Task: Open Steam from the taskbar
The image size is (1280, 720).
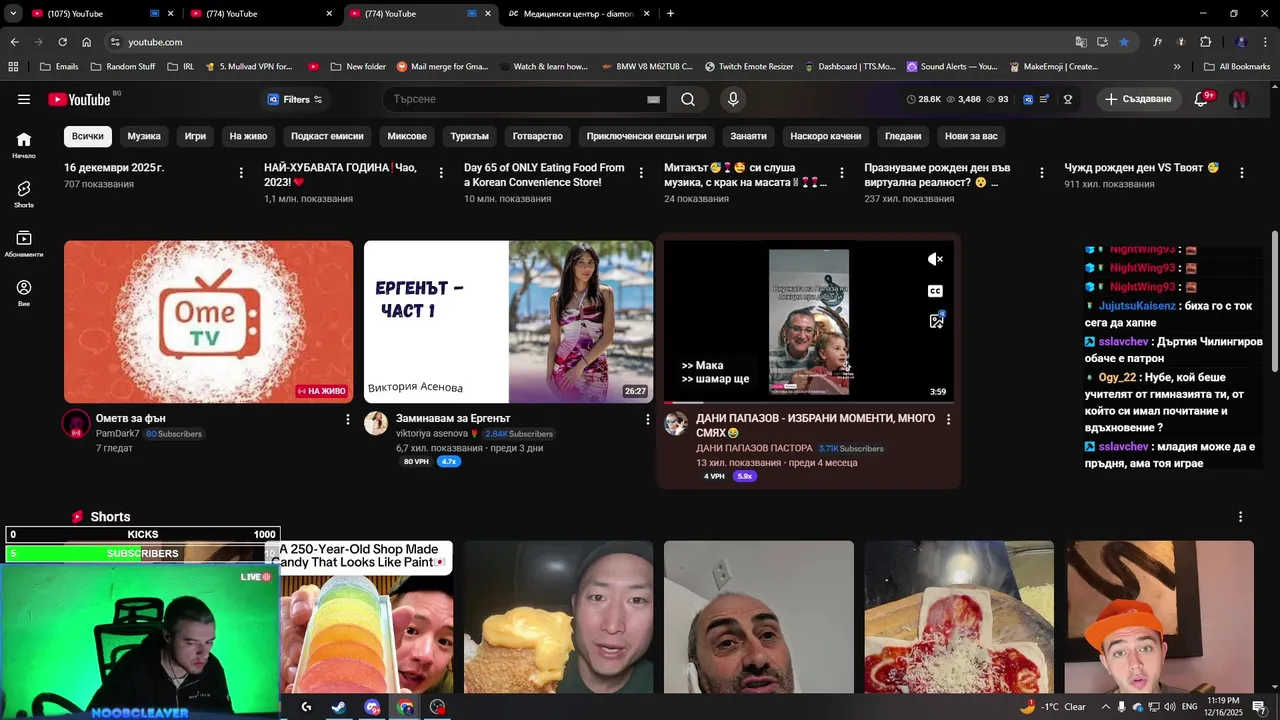Action: [x=339, y=707]
